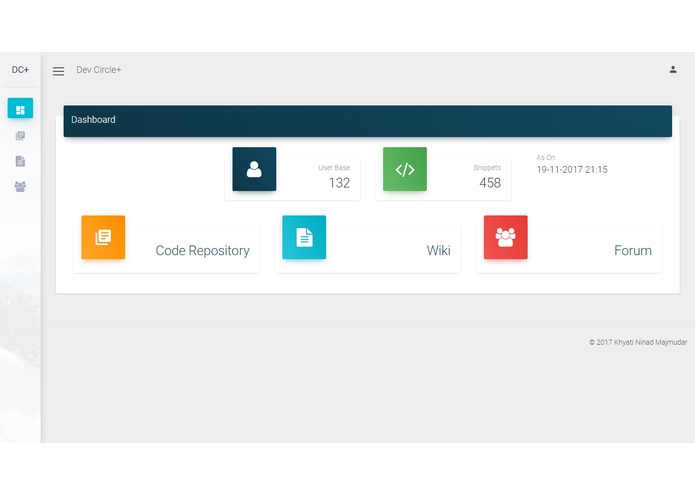The height and width of the screenshot is (494, 695).
Task: Click the date 19-11-2017 21:15
Action: click(x=572, y=170)
